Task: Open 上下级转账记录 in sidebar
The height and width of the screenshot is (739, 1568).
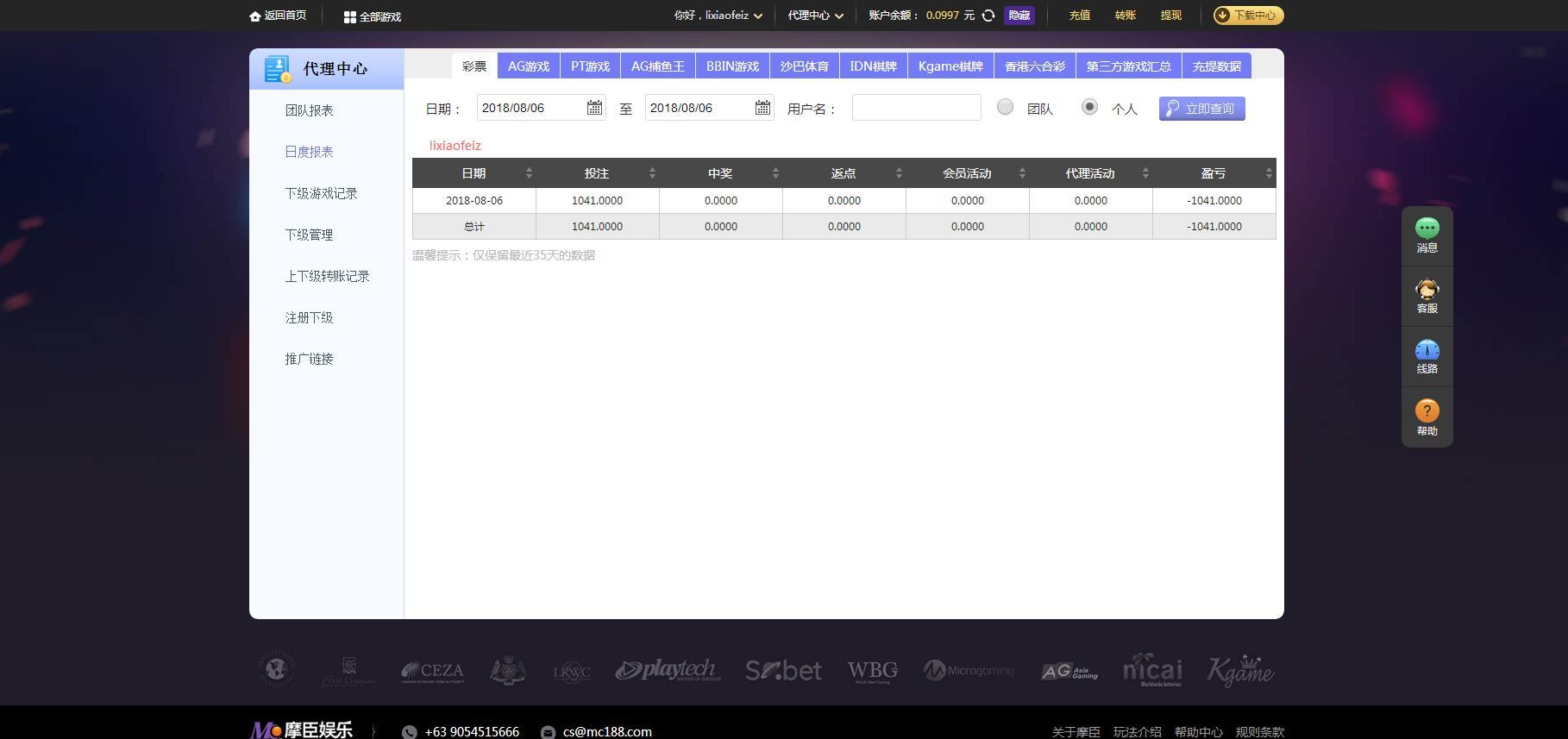Action: [x=327, y=276]
